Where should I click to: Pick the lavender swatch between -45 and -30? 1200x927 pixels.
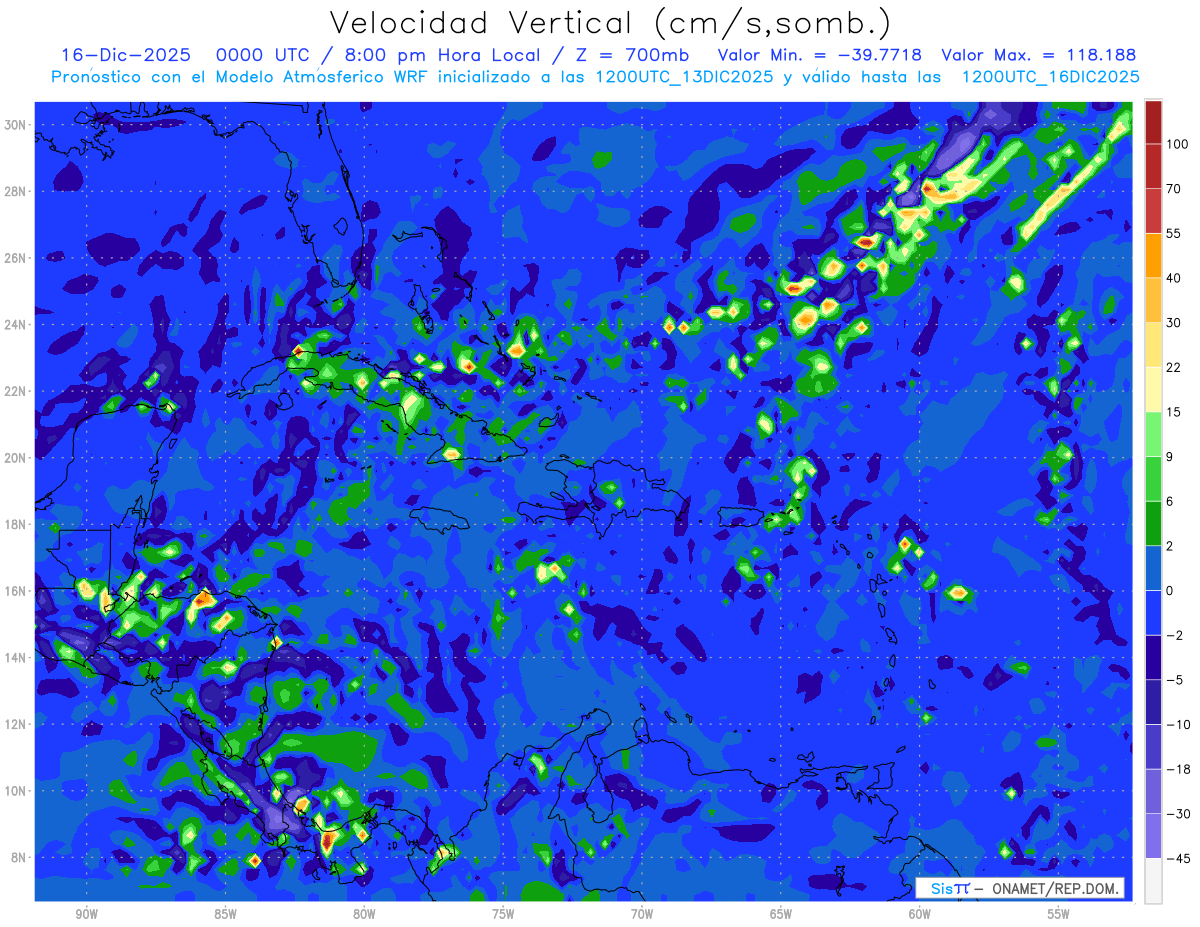click(x=1153, y=836)
